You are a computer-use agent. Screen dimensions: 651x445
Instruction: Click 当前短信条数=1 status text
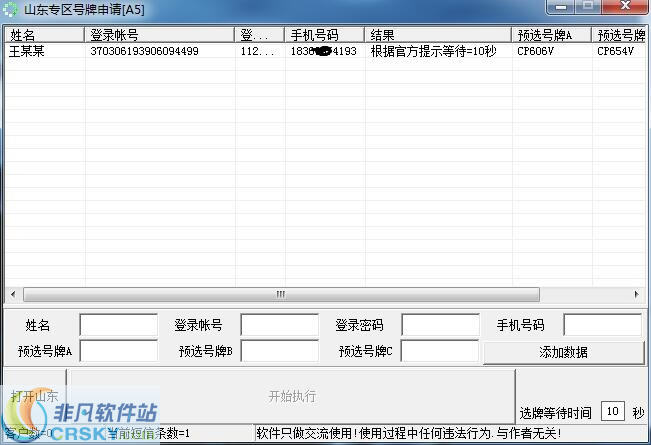[149, 434]
